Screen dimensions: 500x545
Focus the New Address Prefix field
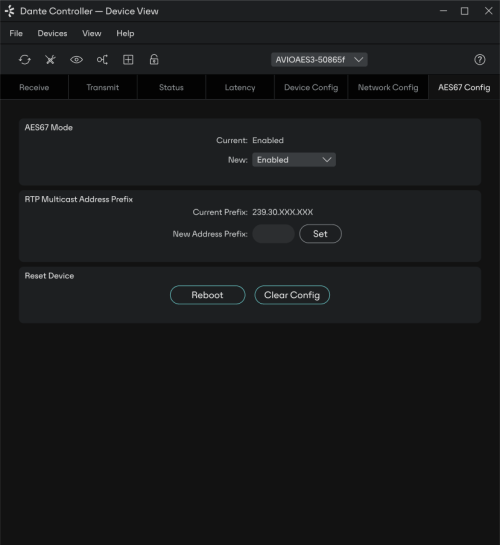pos(273,234)
